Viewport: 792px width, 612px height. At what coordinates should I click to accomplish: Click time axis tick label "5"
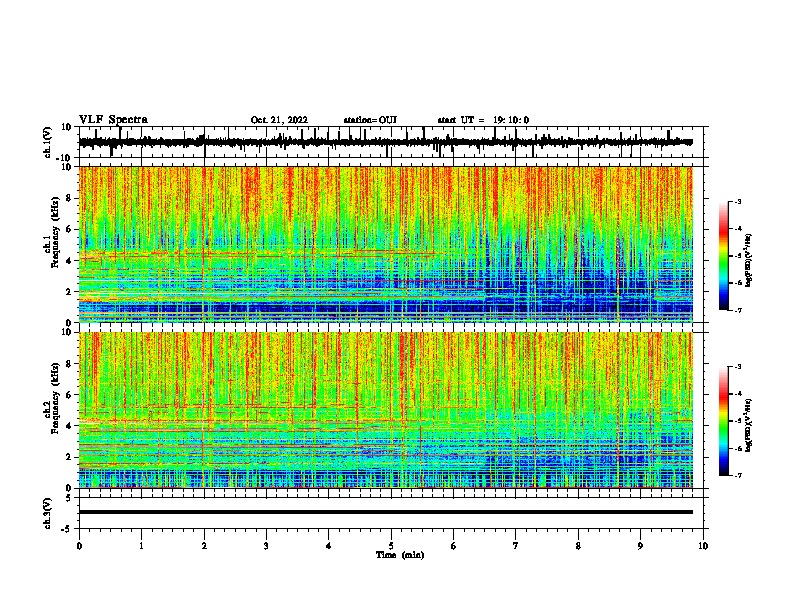coord(391,546)
